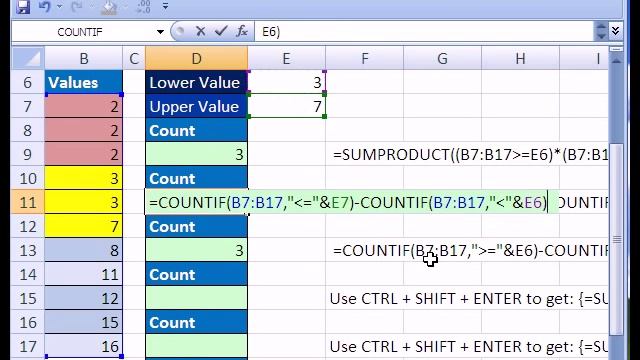Click the SUMPRODUCT formula text in row 9
This screenshot has width=640, height=360.
(470, 155)
